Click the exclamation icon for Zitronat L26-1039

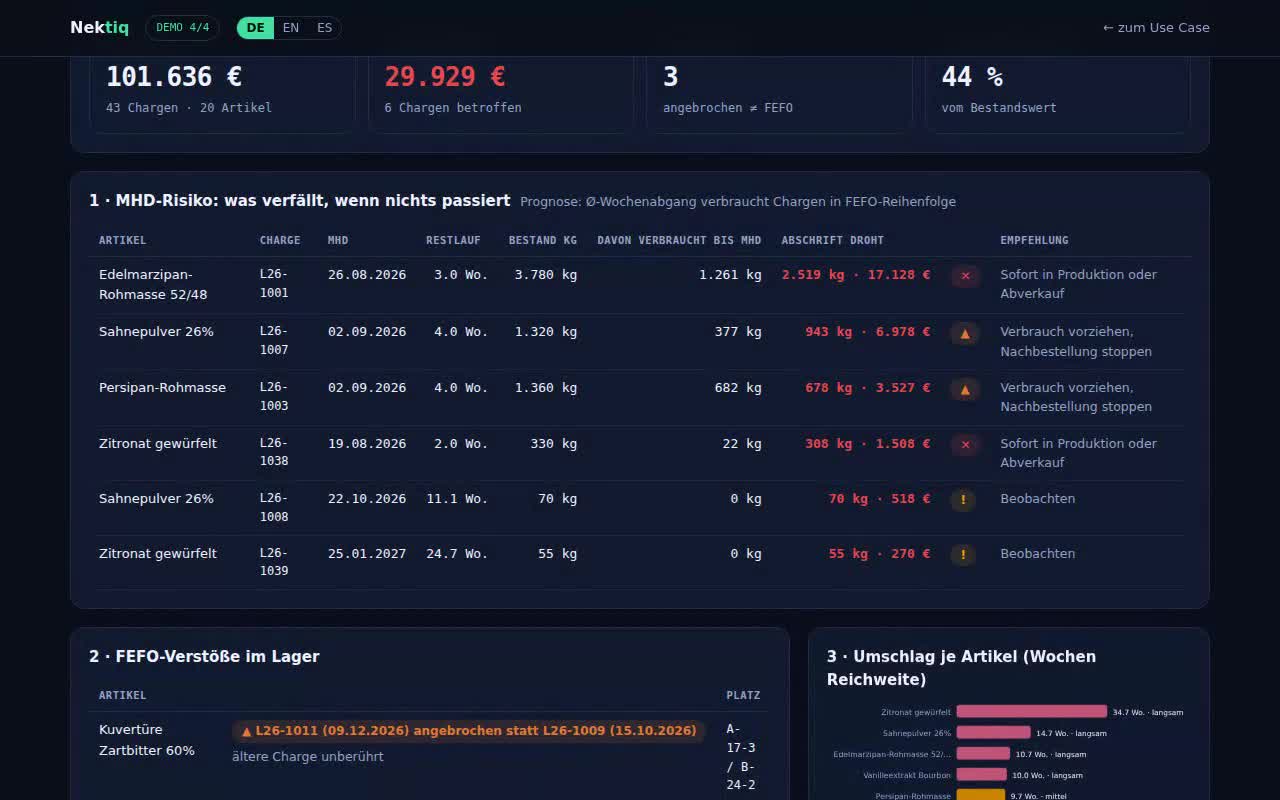(x=963, y=555)
